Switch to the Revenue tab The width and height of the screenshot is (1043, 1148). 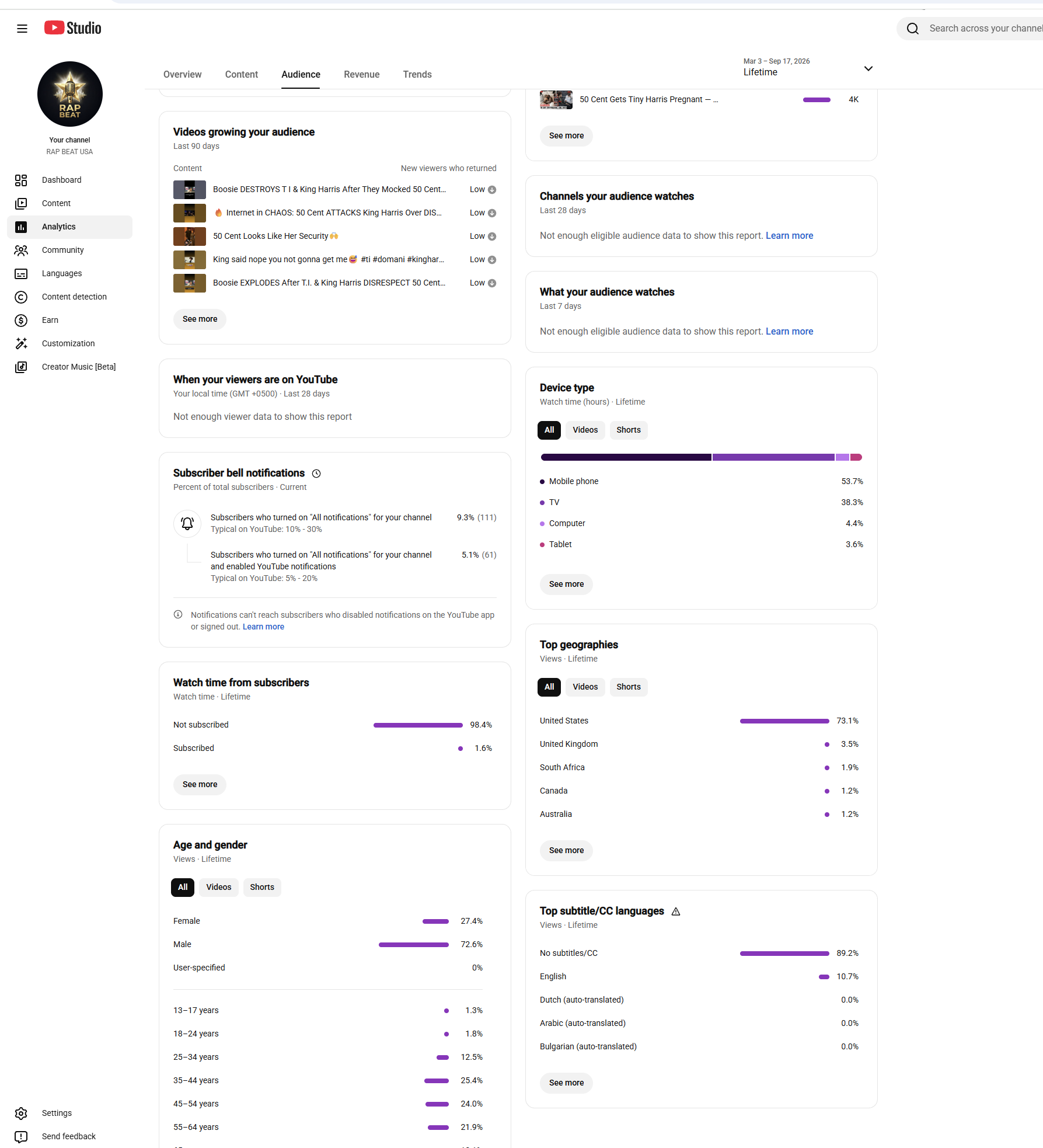tap(362, 75)
